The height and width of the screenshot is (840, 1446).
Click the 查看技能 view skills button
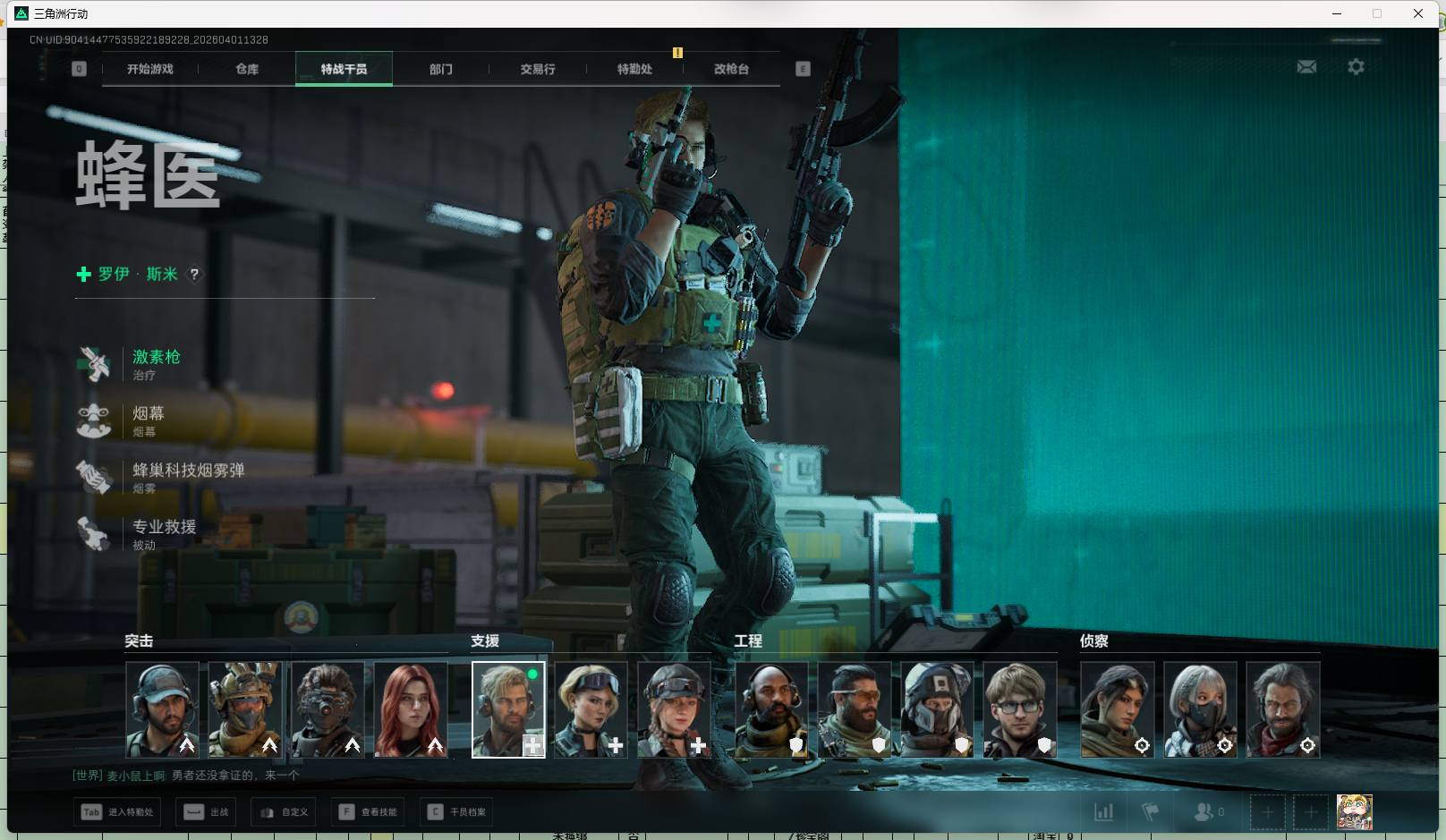(x=368, y=812)
